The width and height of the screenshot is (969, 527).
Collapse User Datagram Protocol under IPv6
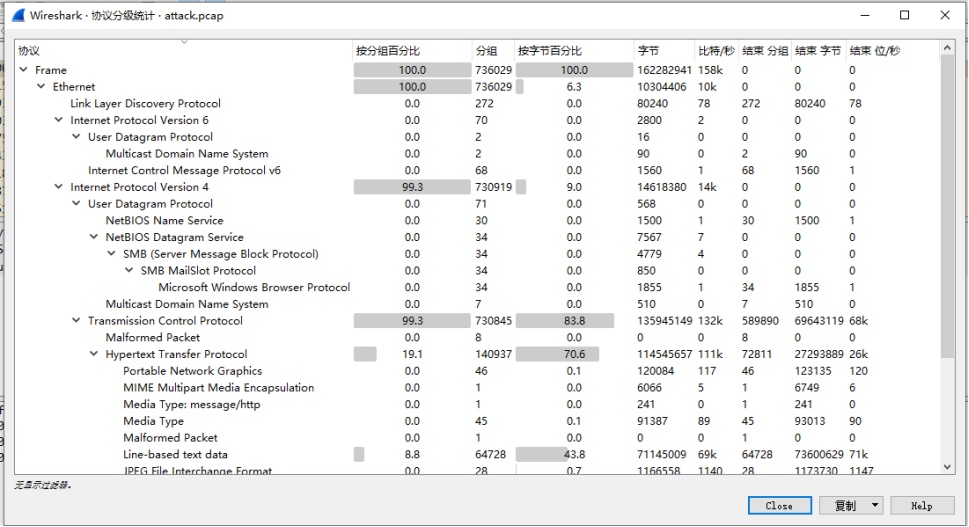point(76,137)
